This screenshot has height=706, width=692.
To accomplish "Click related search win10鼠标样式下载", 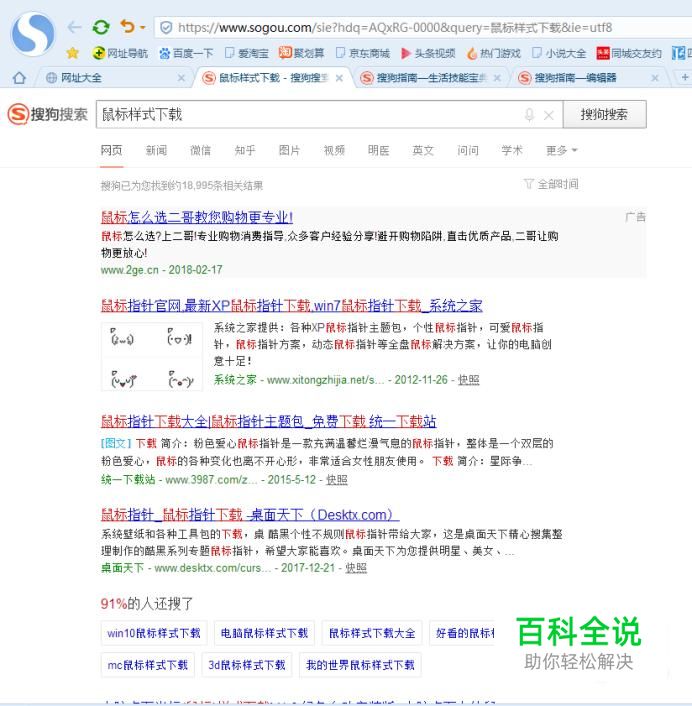I will 154,633.
